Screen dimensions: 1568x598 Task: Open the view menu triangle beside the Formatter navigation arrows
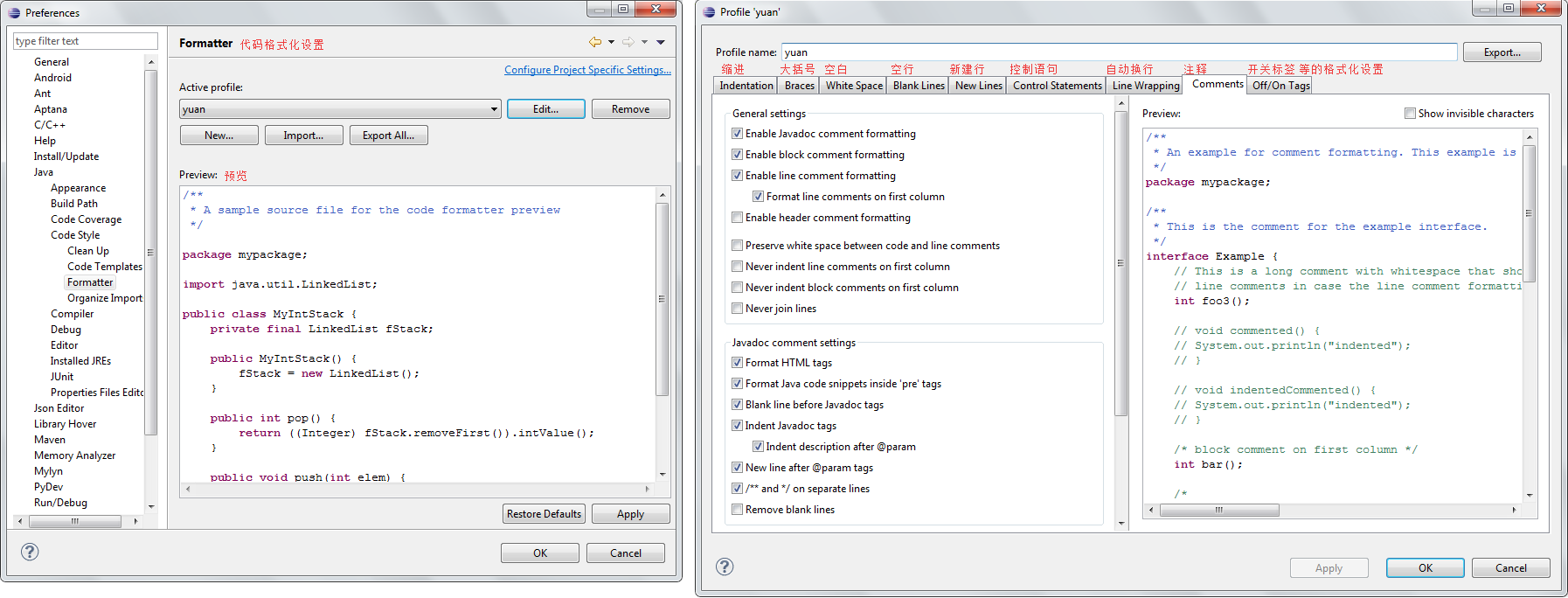pyautogui.click(x=661, y=42)
